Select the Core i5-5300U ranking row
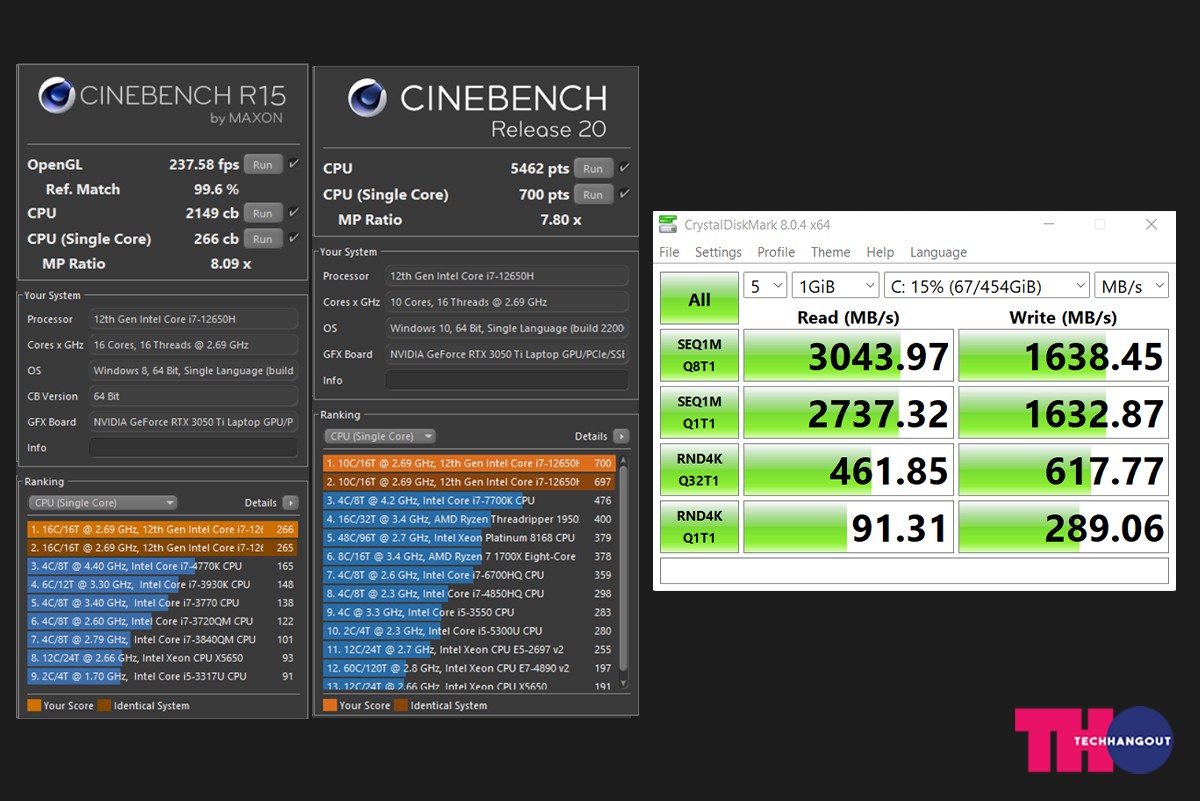This screenshot has height=801, width=1200. pyautogui.click(x=469, y=631)
